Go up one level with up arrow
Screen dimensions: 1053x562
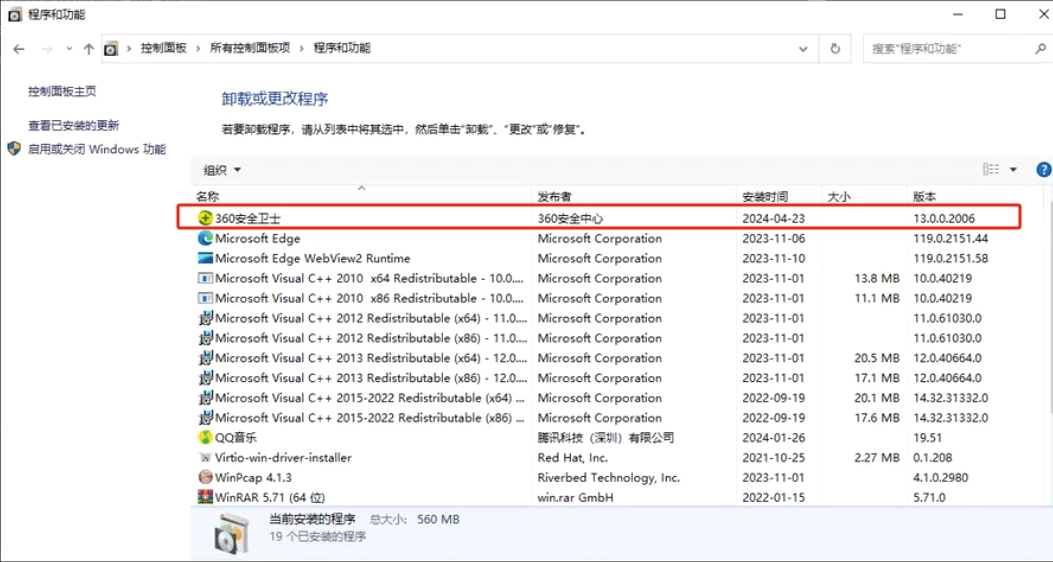tap(89, 48)
